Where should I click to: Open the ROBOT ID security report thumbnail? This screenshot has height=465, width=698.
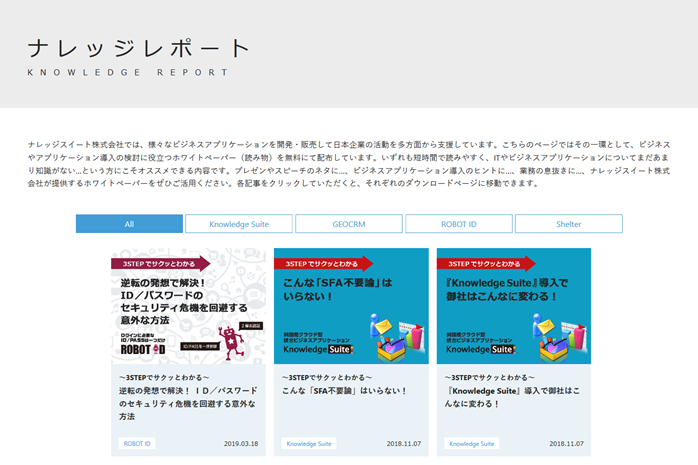(188, 306)
